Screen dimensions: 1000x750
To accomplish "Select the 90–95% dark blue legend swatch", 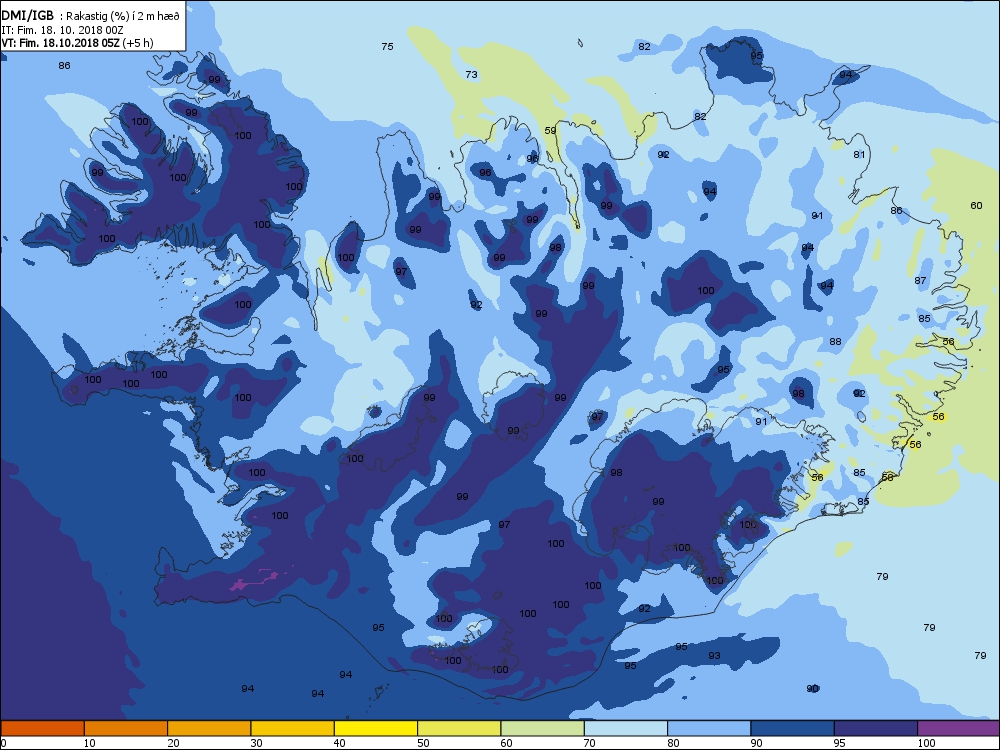I will [793, 728].
